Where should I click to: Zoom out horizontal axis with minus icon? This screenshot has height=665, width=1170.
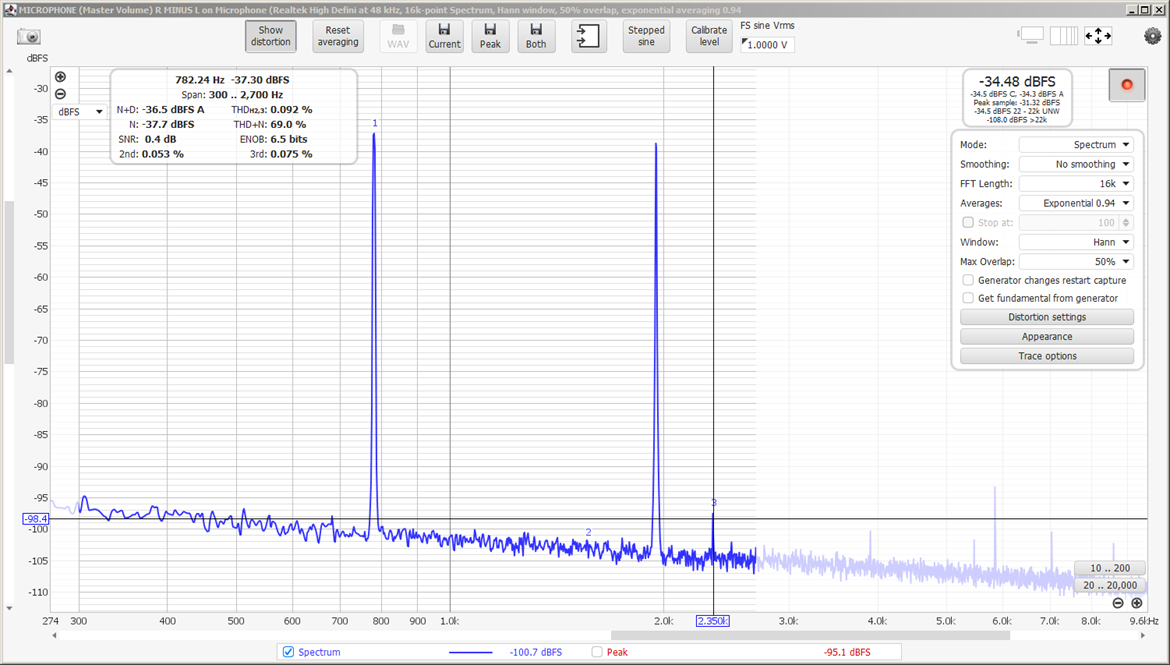[1118, 603]
